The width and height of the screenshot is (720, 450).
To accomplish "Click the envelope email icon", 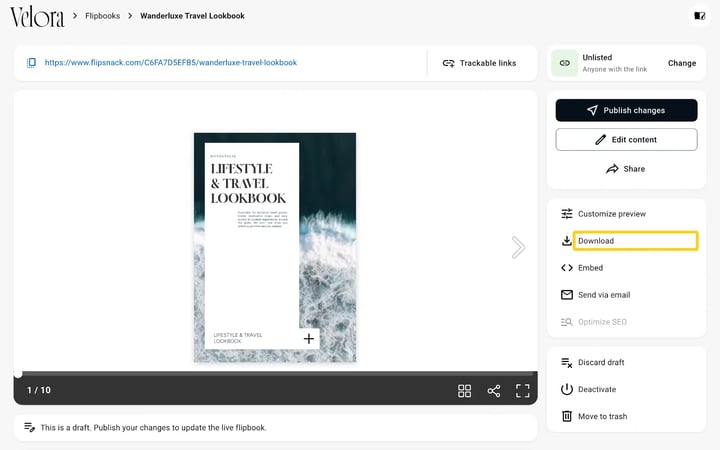I will pos(567,295).
